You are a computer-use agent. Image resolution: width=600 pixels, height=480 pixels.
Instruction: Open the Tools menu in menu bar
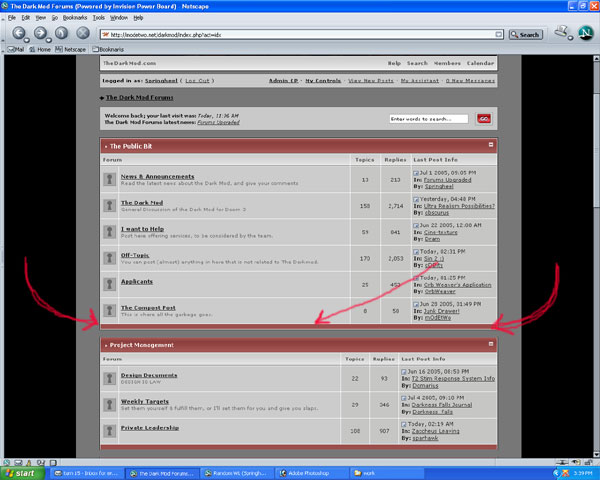point(98,17)
